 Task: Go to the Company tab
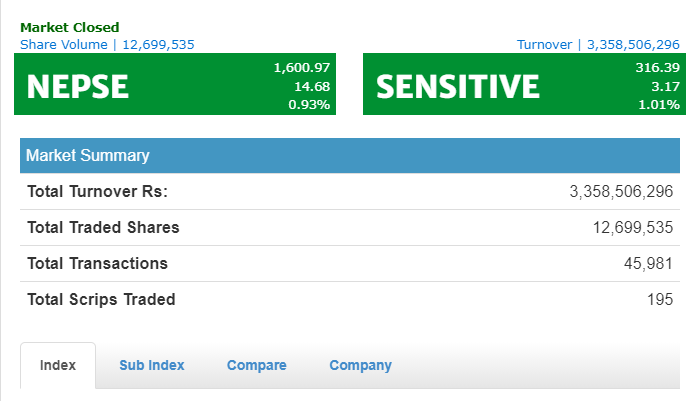[360, 365]
